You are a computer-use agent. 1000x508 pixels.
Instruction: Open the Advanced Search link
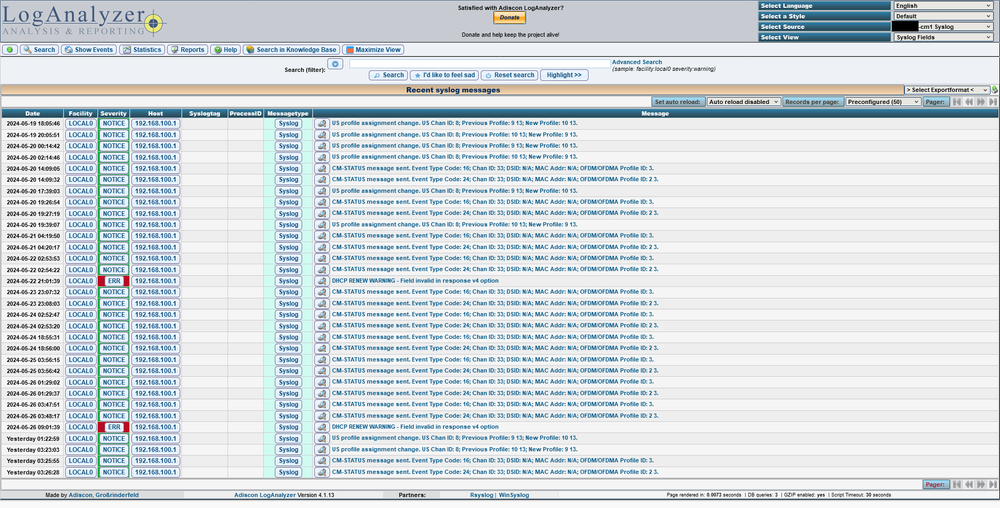(x=637, y=62)
